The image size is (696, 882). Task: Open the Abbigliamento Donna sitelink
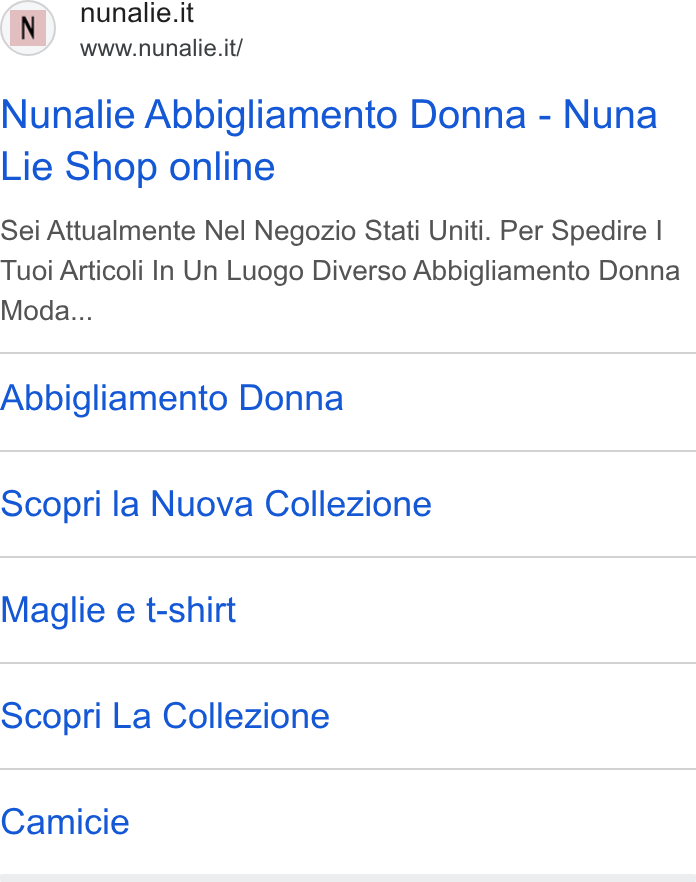(x=172, y=398)
